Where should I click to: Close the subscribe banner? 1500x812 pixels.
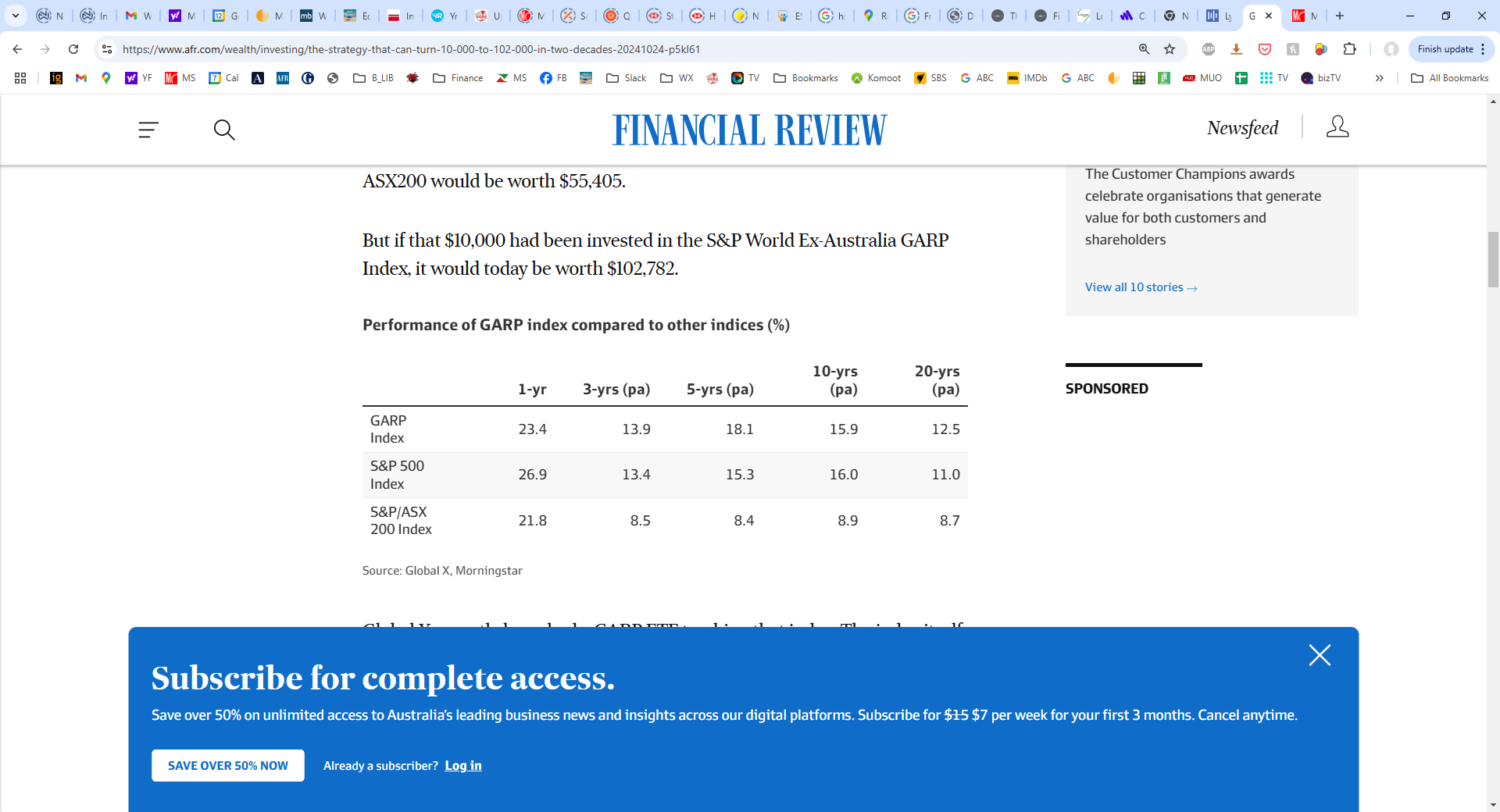point(1320,655)
